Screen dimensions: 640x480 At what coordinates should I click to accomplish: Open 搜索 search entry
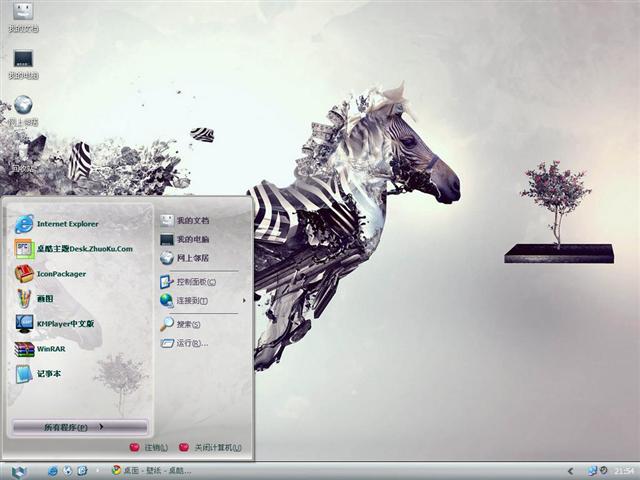tap(180, 324)
